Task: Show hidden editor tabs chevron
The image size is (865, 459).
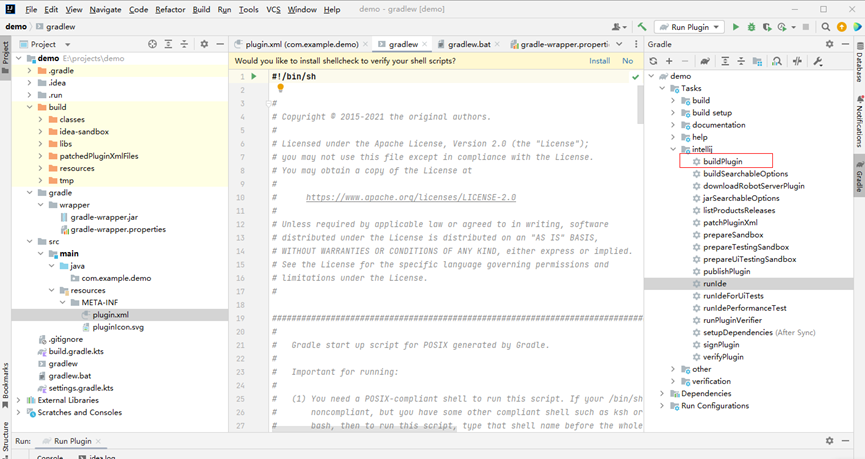Action: 619,44
